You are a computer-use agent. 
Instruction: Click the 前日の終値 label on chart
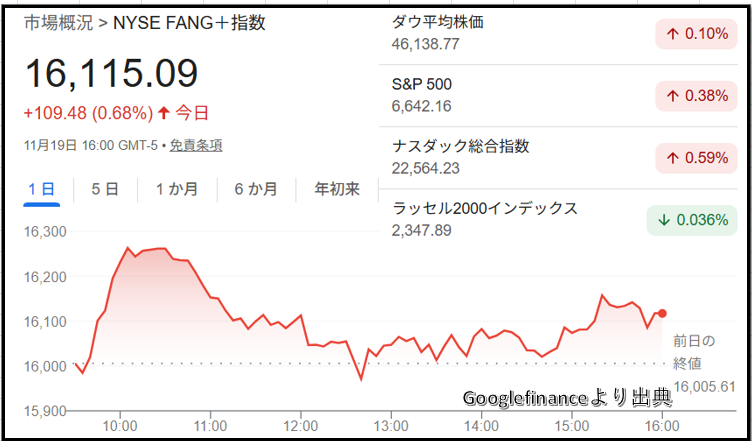point(694,351)
